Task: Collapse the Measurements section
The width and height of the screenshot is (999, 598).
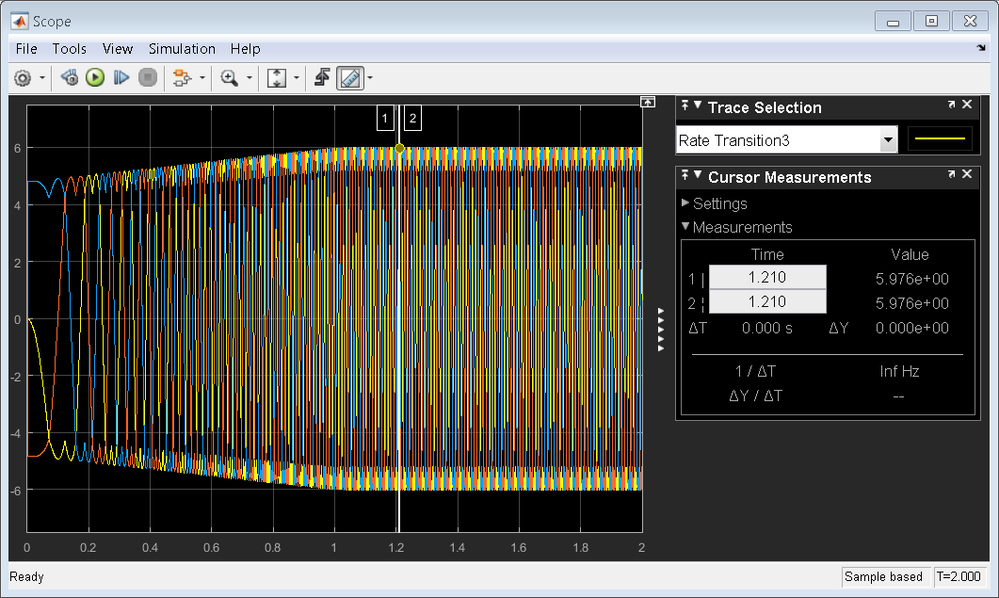Action: pyautogui.click(x=686, y=226)
